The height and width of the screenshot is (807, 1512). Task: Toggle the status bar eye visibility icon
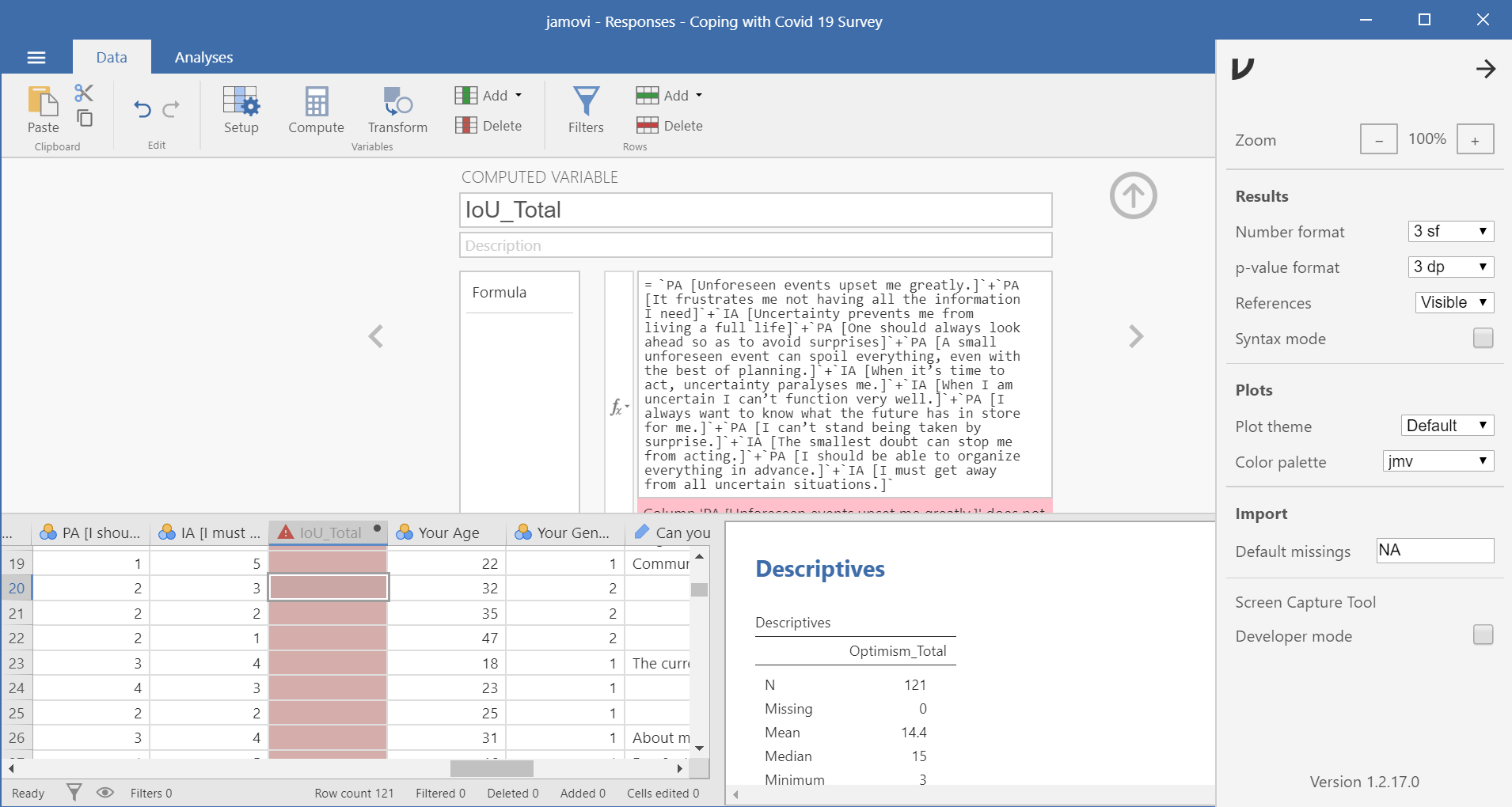pyautogui.click(x=104, y=792)
